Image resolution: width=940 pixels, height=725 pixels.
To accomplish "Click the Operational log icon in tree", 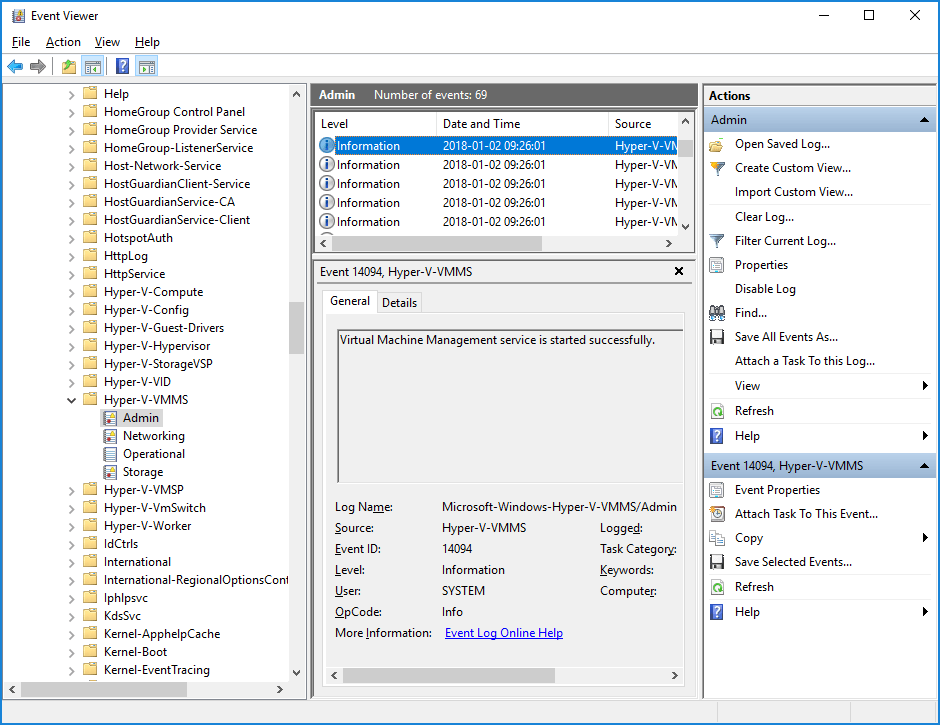I will (x=110, y=454).
